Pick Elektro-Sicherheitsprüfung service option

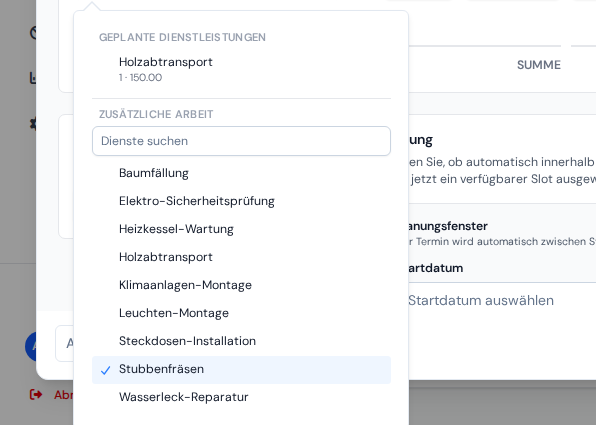[241, 201]
